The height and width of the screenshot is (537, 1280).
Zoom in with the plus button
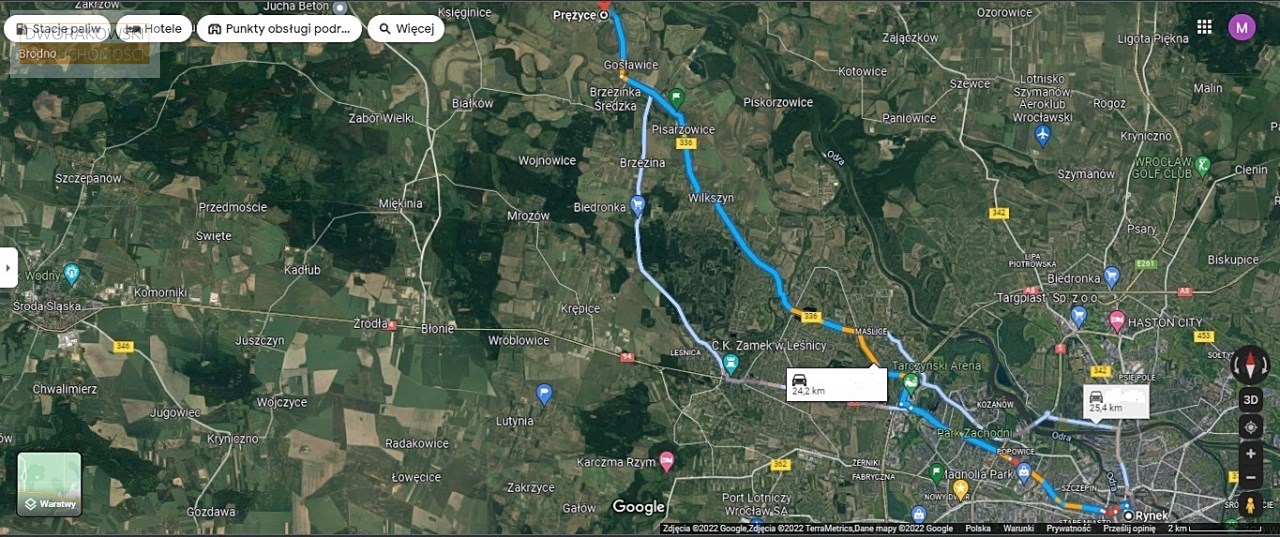tap(1250, 454)
